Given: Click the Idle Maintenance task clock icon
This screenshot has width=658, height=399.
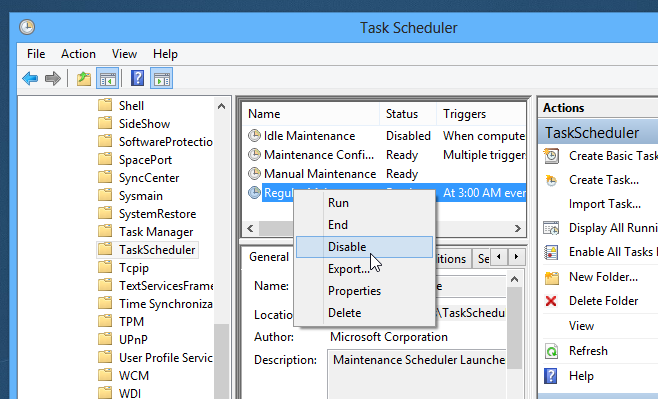Looking at the screenshot, I should pyautogui.click(x=254, y=136).
